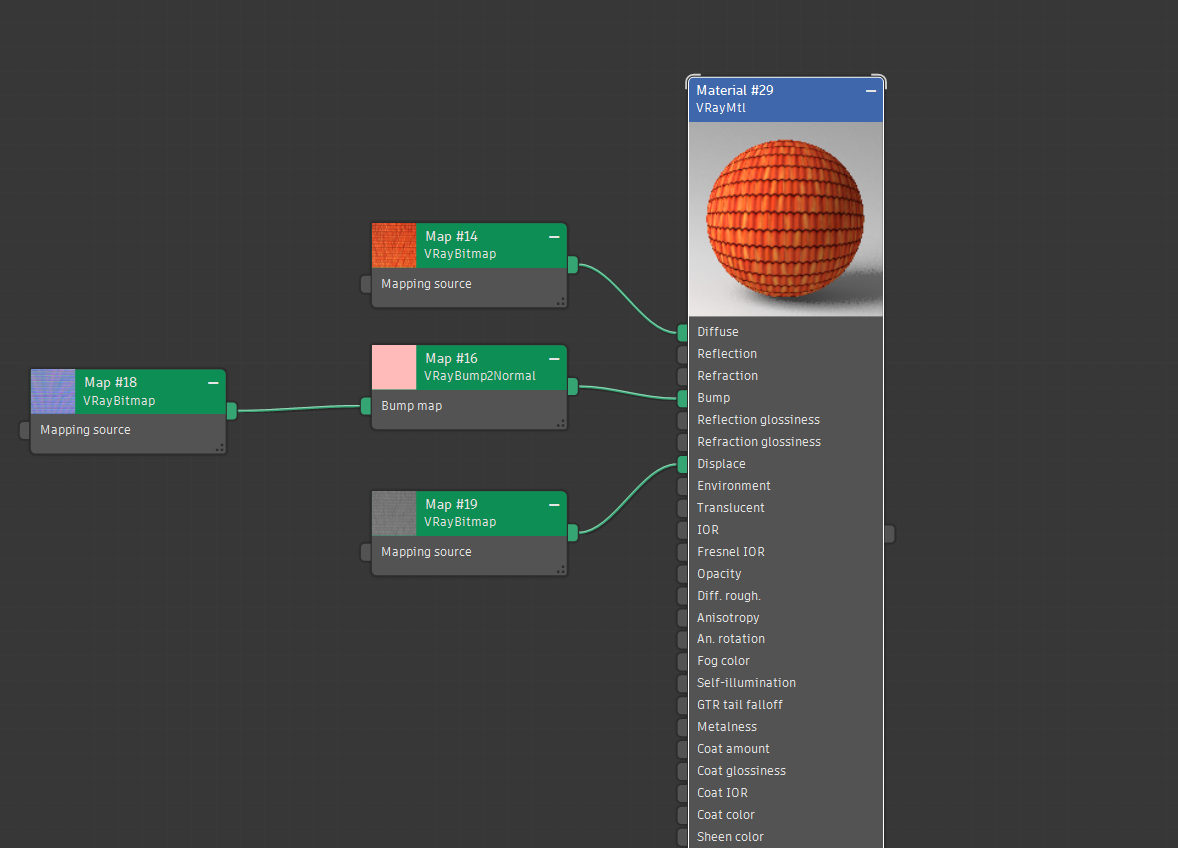Click the Bump slot label

[713, 398]
